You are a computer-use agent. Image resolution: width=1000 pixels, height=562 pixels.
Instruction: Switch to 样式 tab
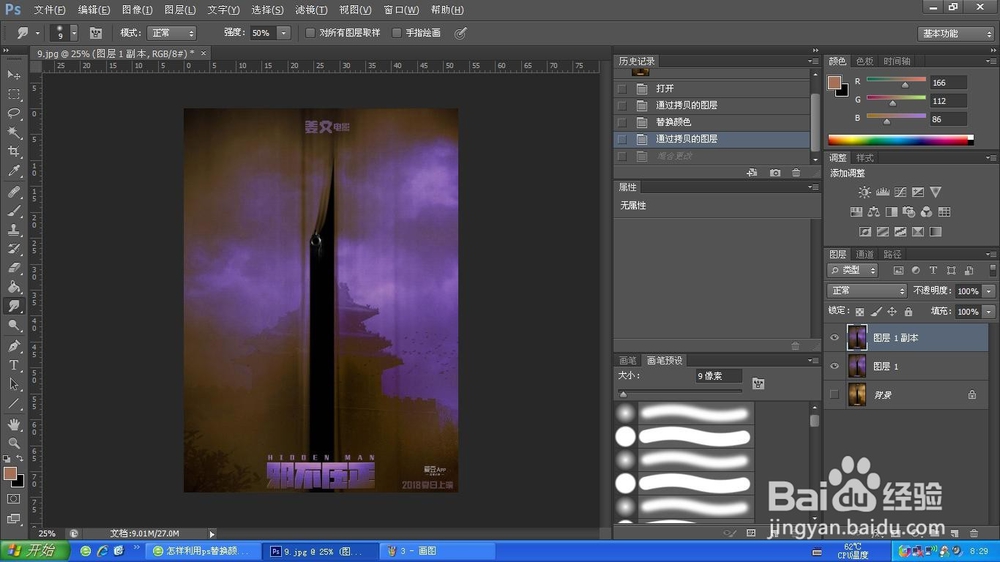[864, 158]
